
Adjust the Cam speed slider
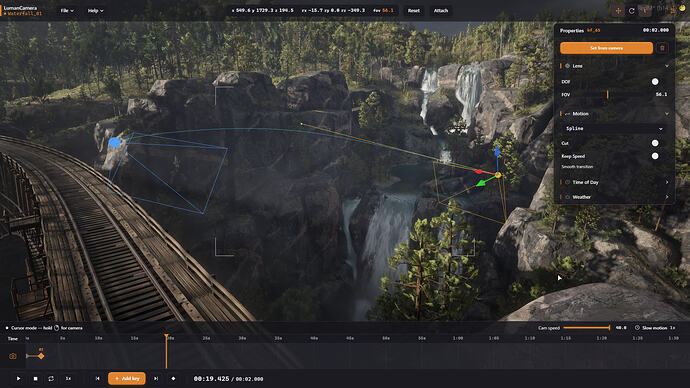pyautogui.click(x=587, y=328)
